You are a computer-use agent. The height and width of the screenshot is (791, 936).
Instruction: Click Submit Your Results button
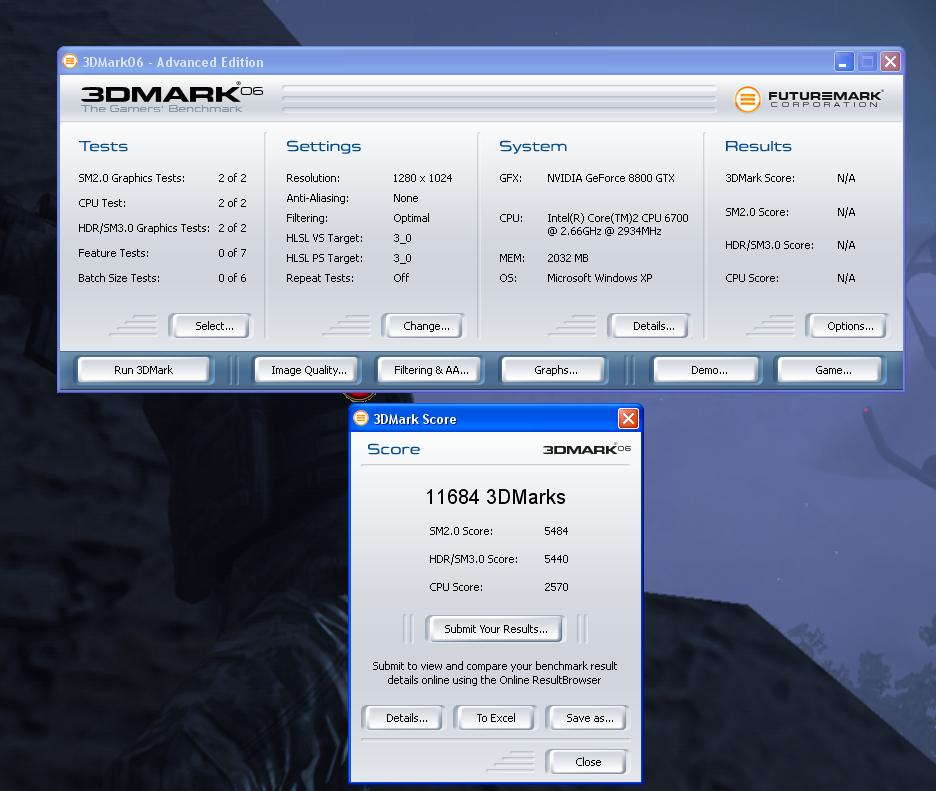pyautogui.click(x=495, y=629)
